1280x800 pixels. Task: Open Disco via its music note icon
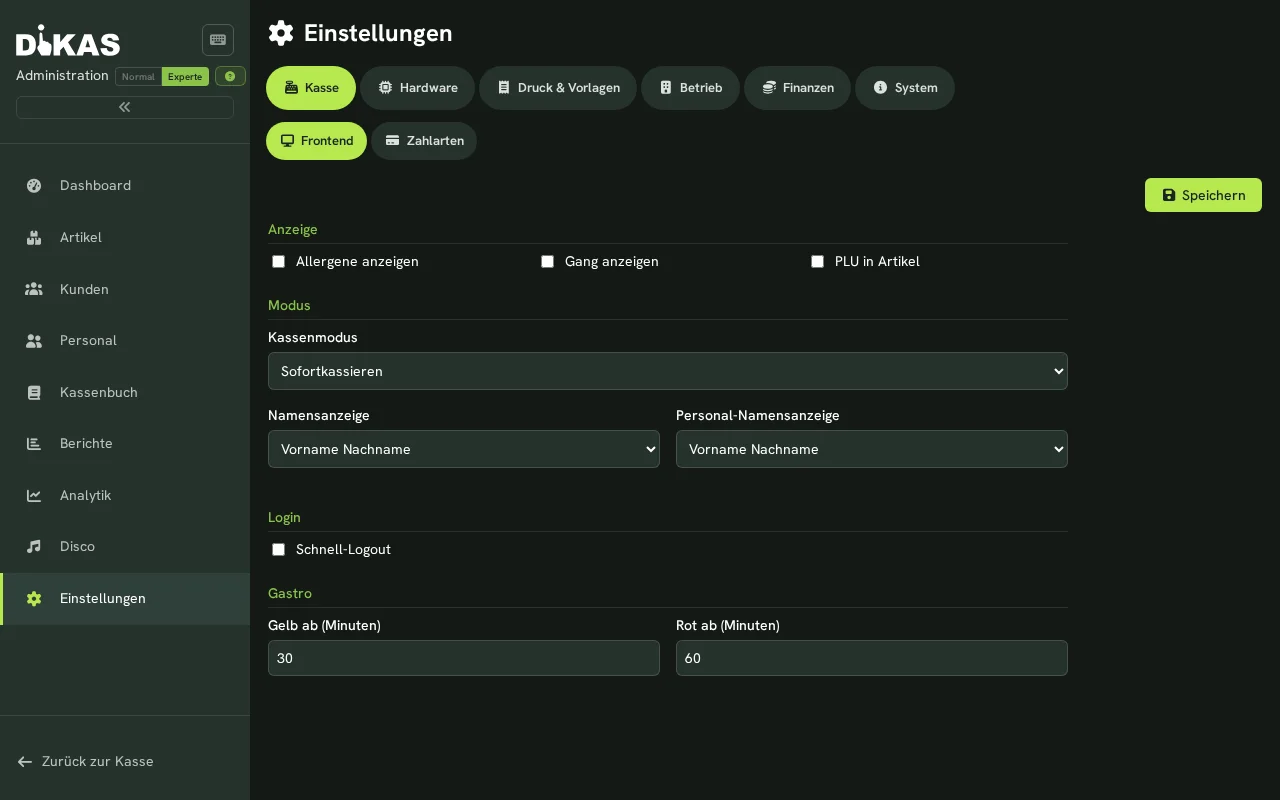tap(34, 546)
